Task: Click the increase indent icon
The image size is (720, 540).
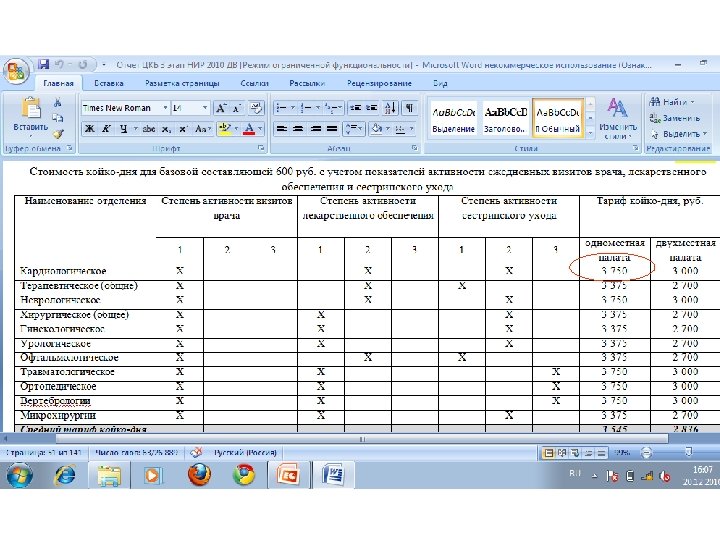Action: click(x=371, y=108)
